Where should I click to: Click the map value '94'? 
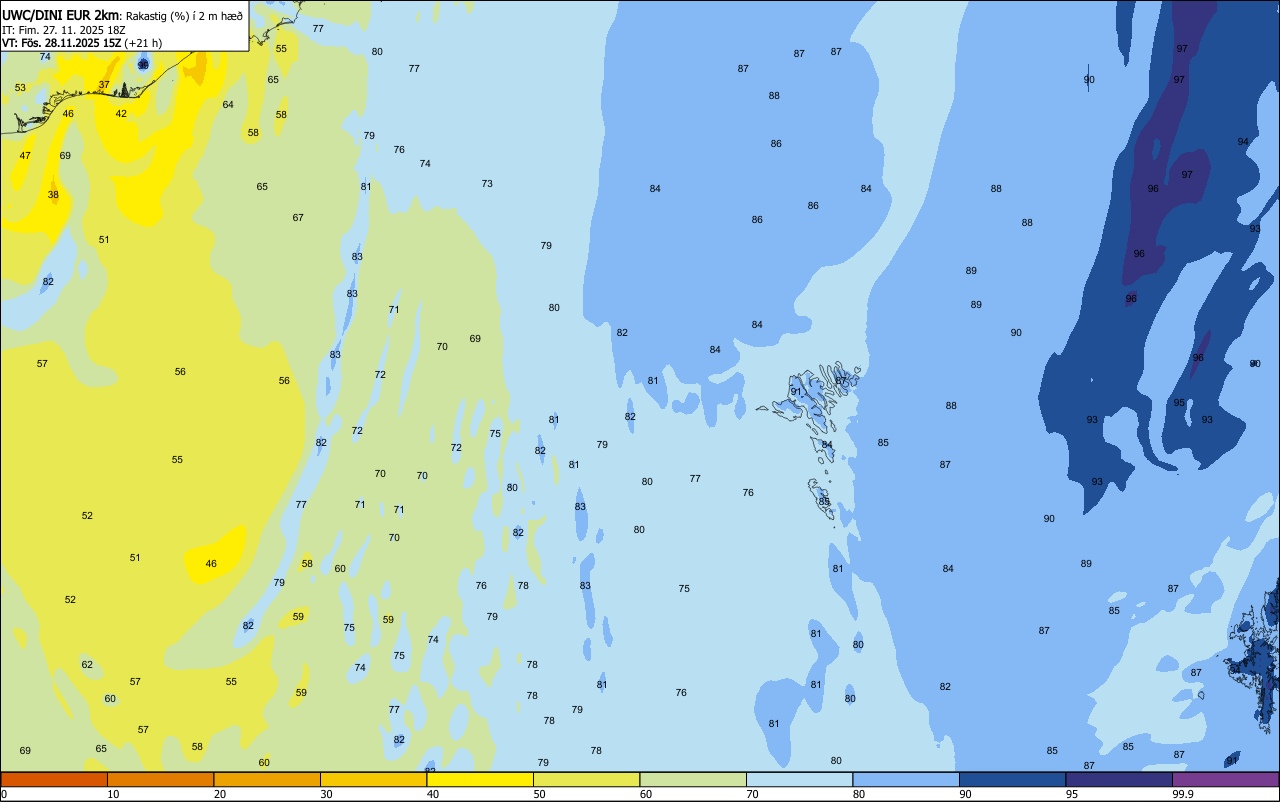(1243, 142)
